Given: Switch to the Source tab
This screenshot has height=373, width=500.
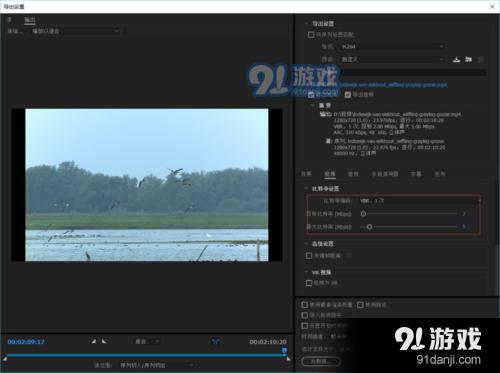Looking at the screenshot, I should 9,20.
